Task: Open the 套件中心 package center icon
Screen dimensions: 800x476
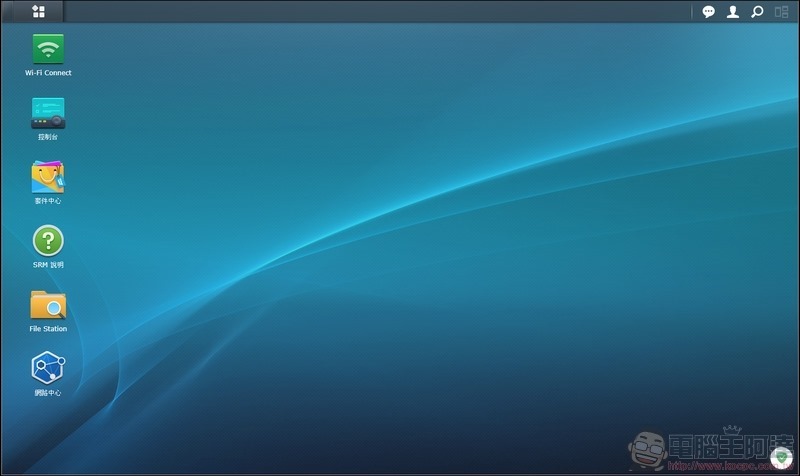Action: pyautogui.click(x=48, y=177)
